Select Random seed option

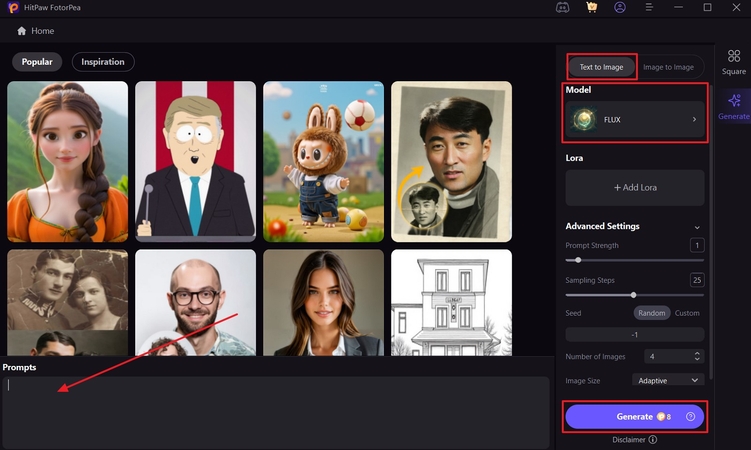[651, 313]
